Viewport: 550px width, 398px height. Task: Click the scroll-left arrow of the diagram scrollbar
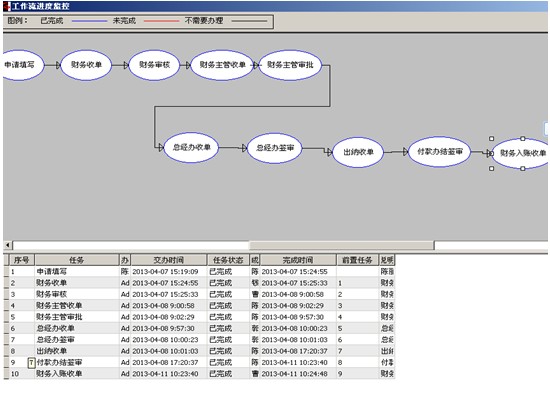[8, 245]
